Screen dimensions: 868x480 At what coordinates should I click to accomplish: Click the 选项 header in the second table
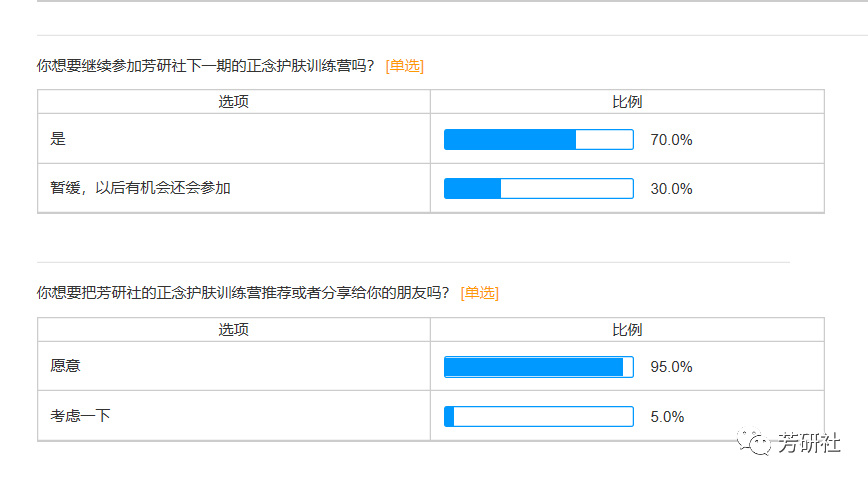[x=234, y=330]
